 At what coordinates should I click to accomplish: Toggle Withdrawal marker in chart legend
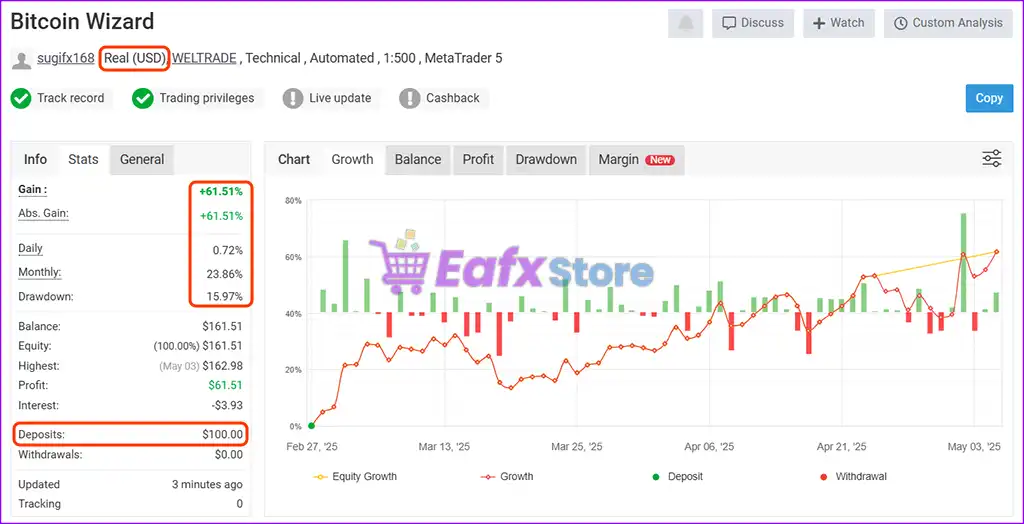(x=853, y=476)
